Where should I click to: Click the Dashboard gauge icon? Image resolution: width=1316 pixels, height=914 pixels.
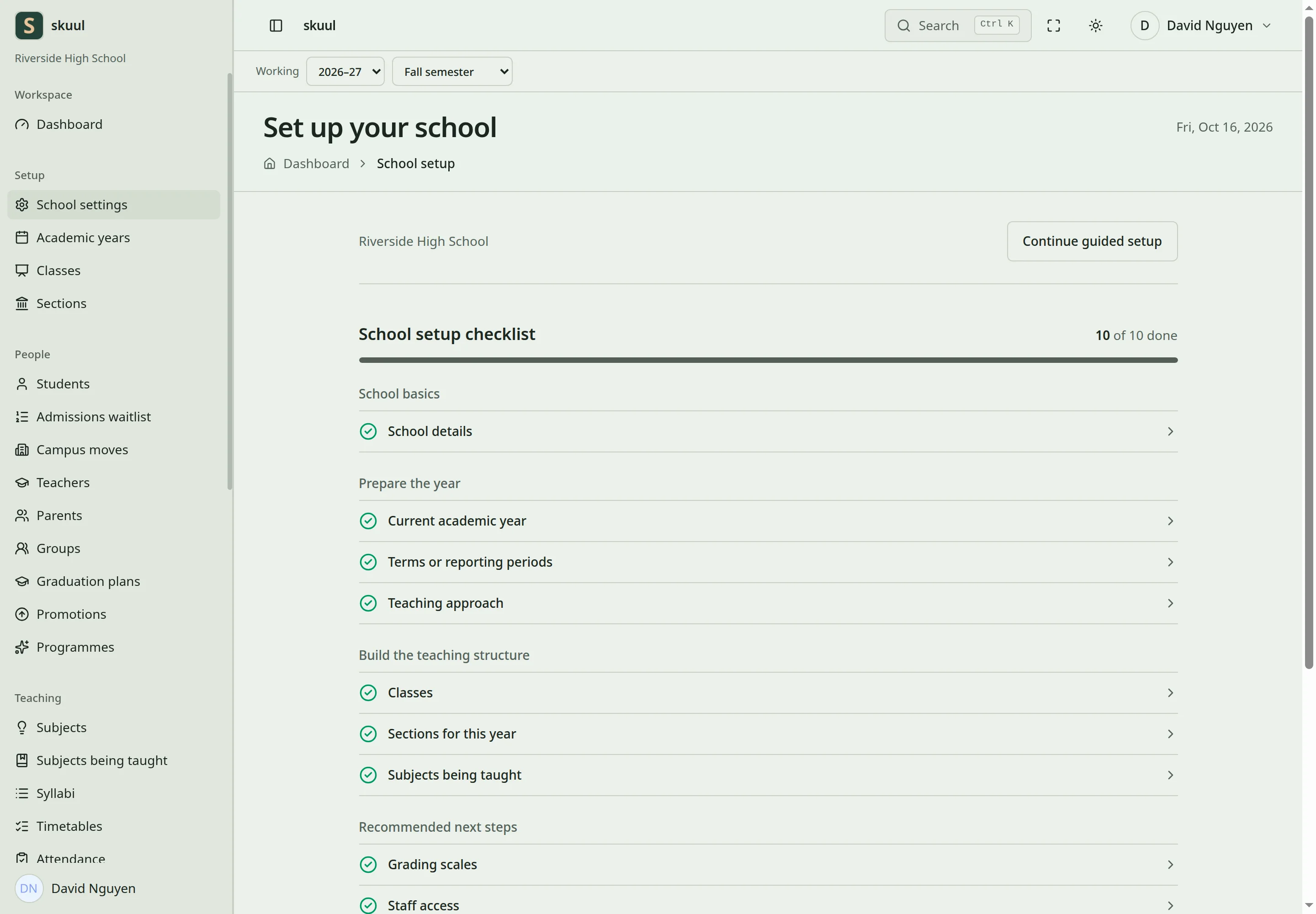(22, 124)
